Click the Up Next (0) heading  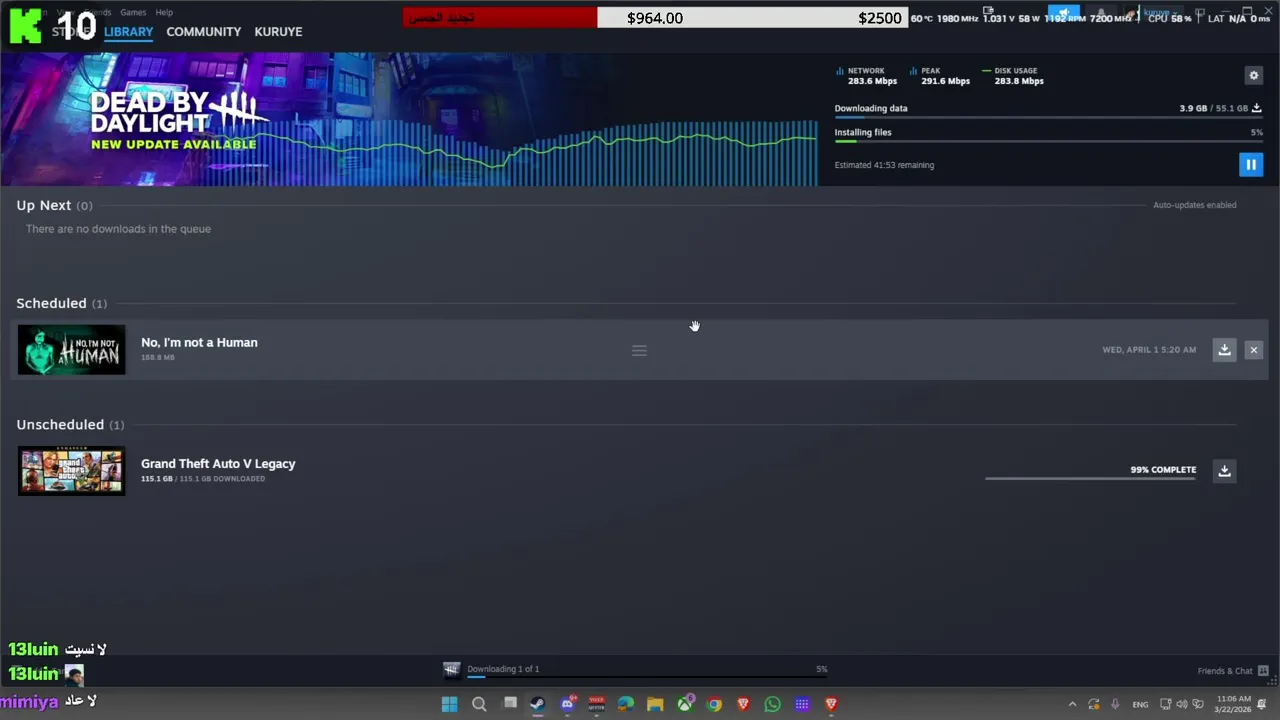(x=54, y=205)
